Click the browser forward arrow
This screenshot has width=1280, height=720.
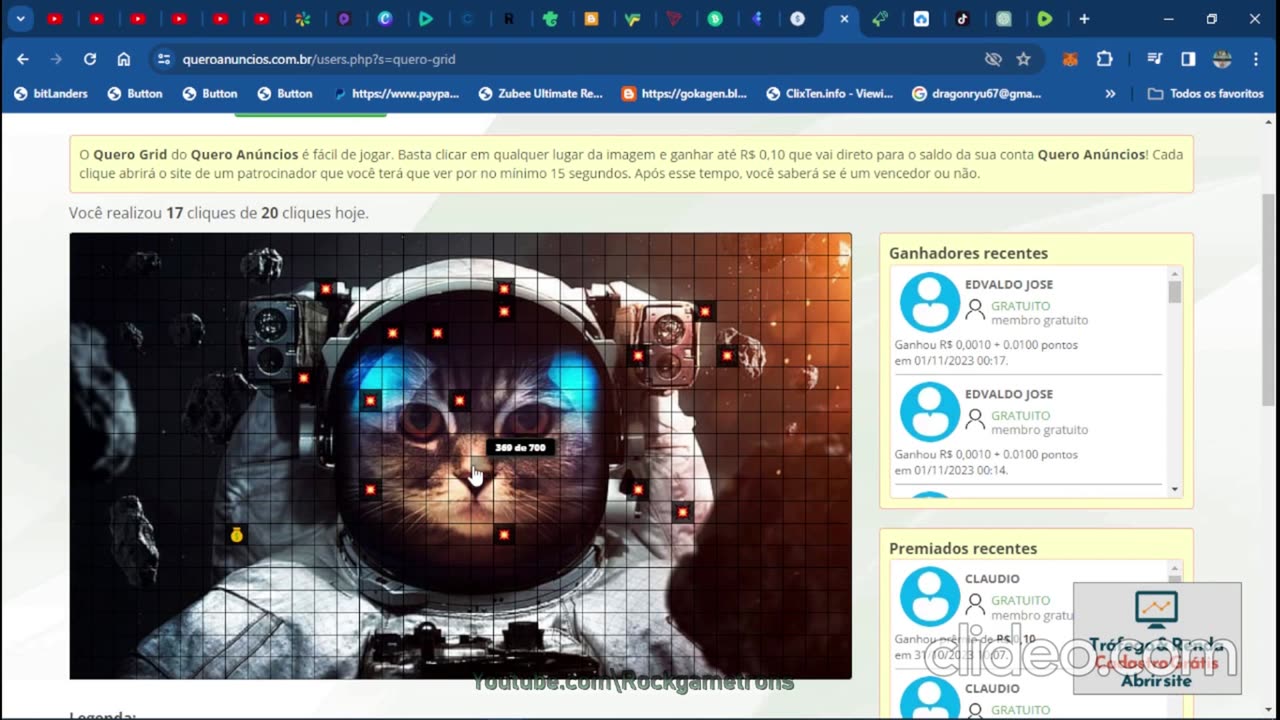56,59
